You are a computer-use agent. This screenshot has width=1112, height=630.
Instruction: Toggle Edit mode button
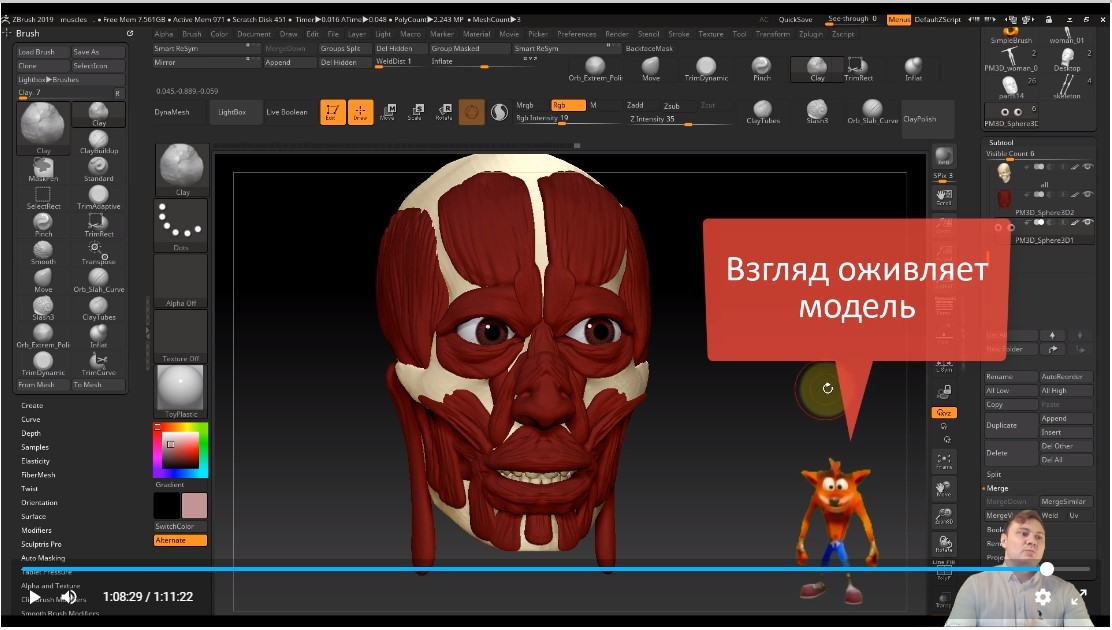[x=332, y=112]
